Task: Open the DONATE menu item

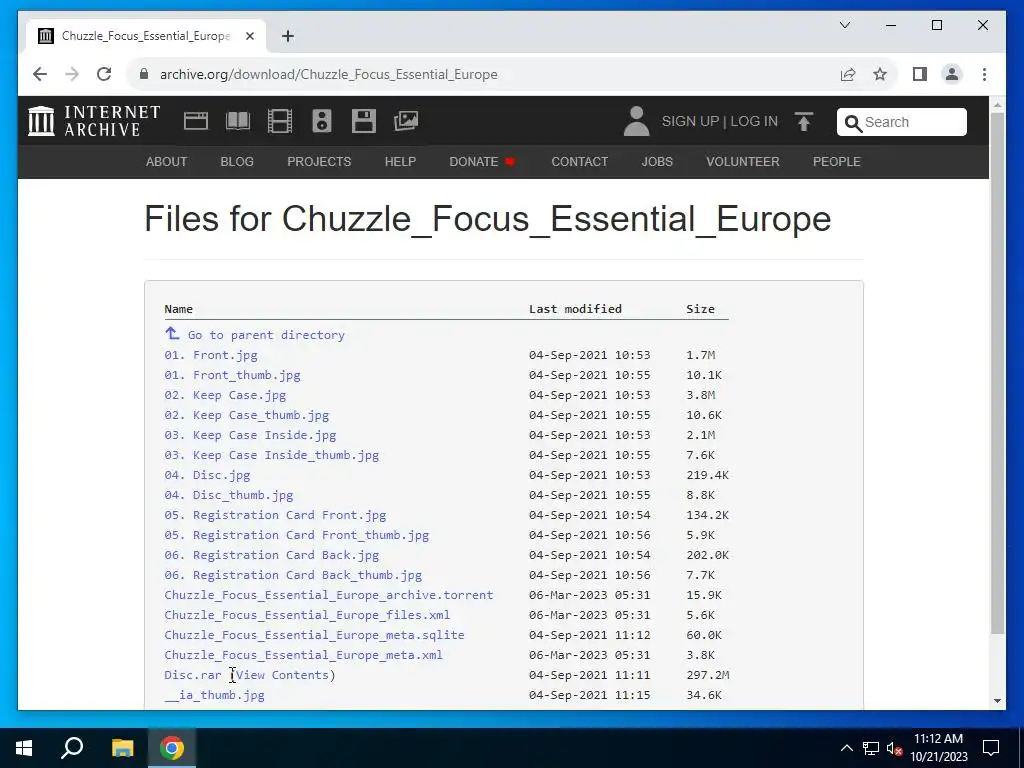Action: (482, 161)
